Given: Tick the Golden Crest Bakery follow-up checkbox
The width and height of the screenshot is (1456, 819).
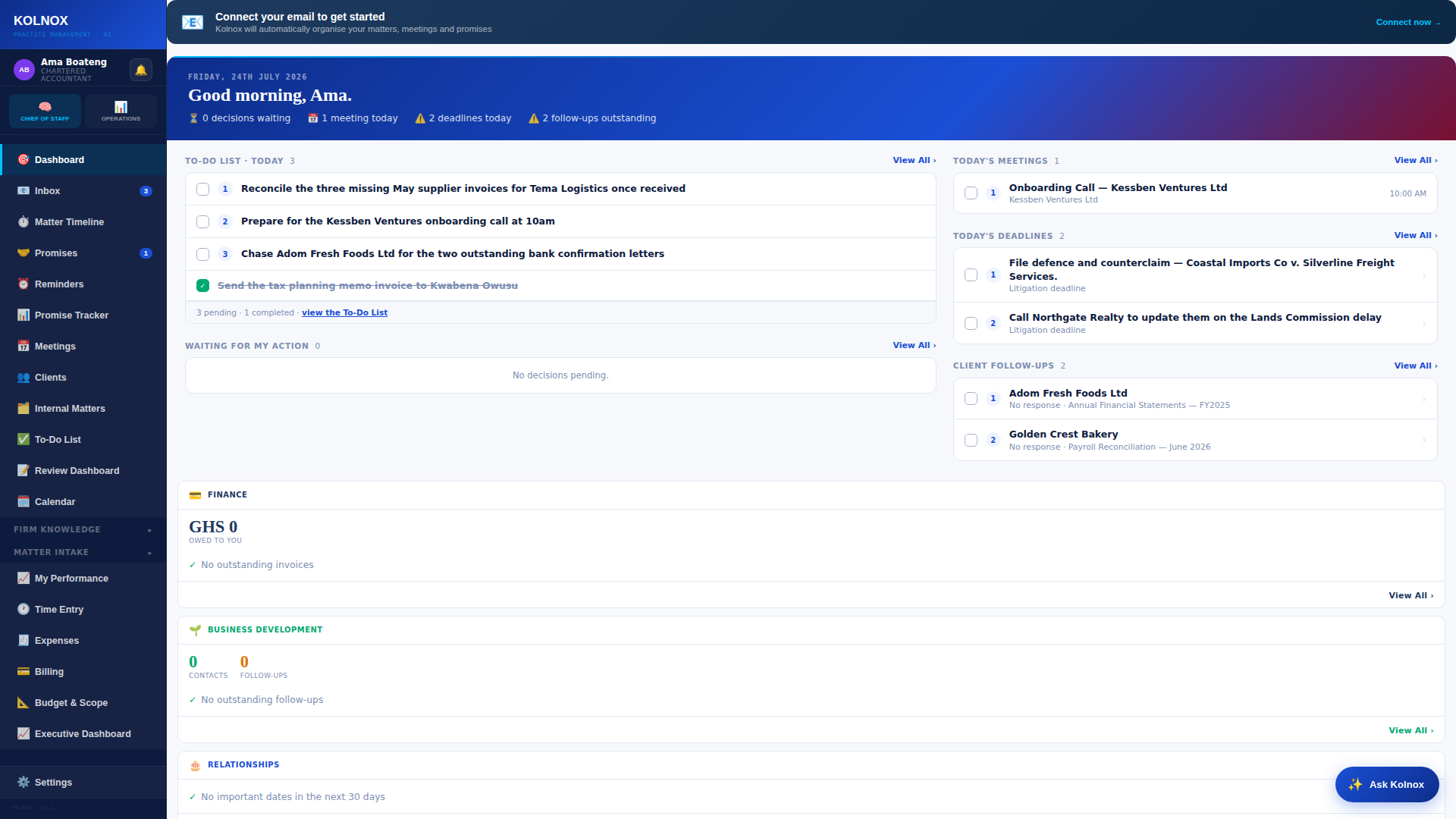Looking at the screenshot, I should click(x=971, y=441).
